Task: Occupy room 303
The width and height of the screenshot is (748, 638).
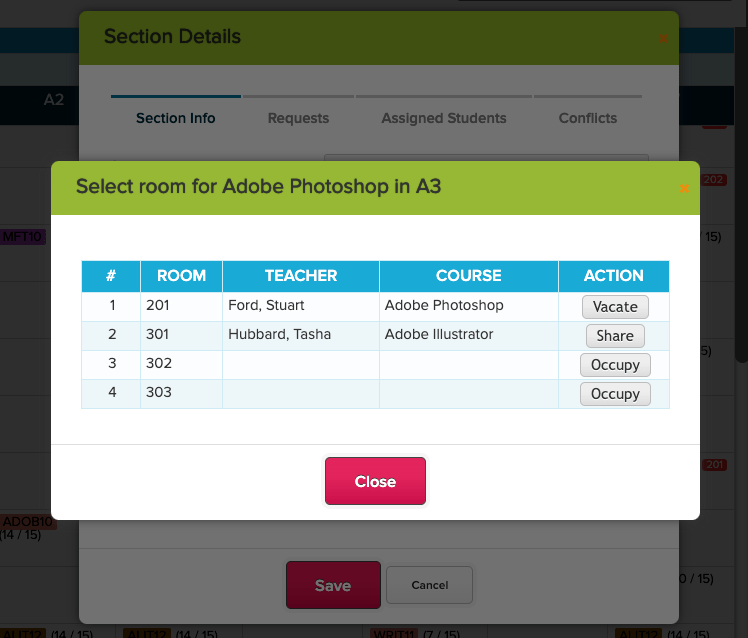Action: coord(615,394)
